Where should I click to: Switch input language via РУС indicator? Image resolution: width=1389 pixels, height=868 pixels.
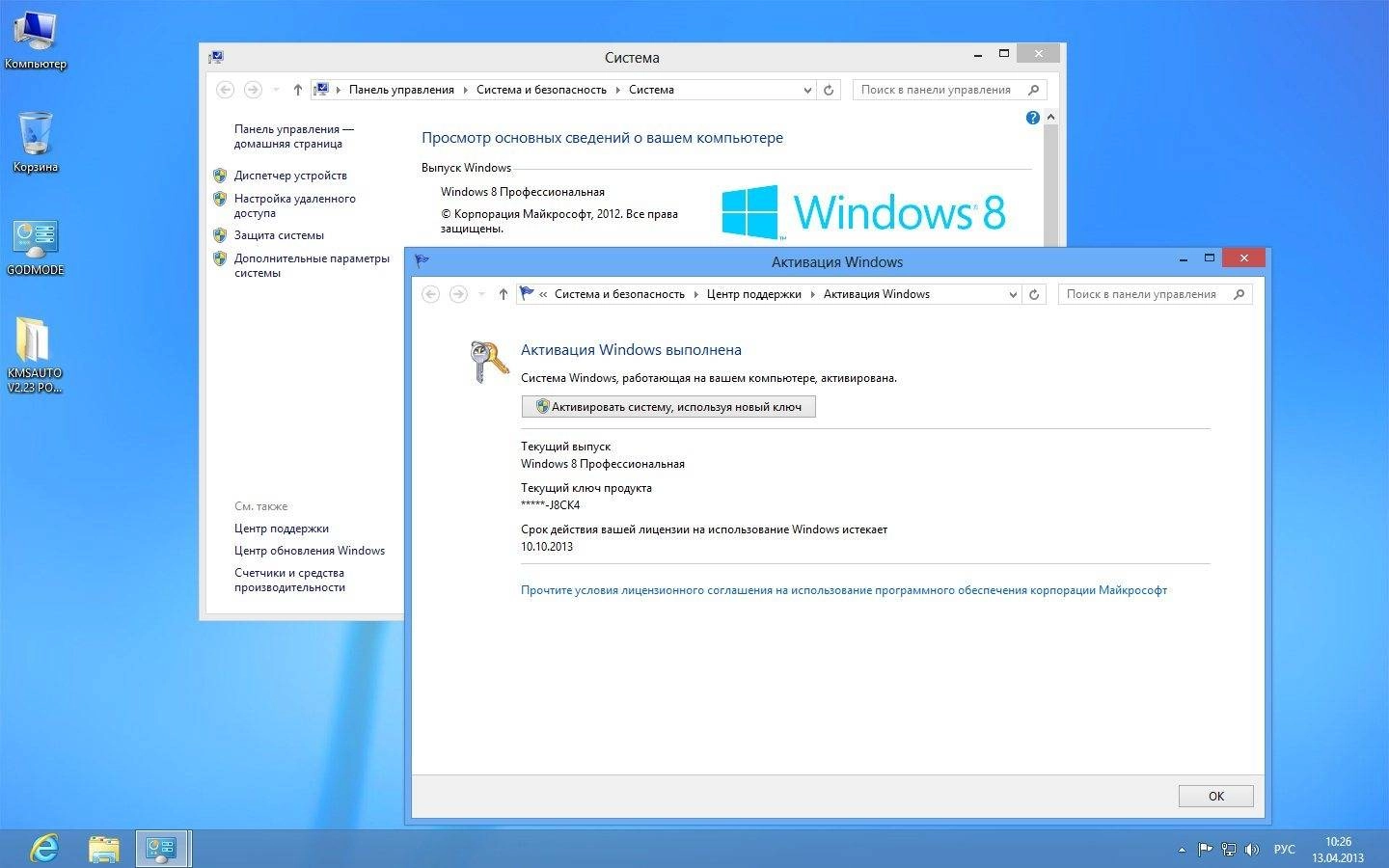pos(1284,850)
